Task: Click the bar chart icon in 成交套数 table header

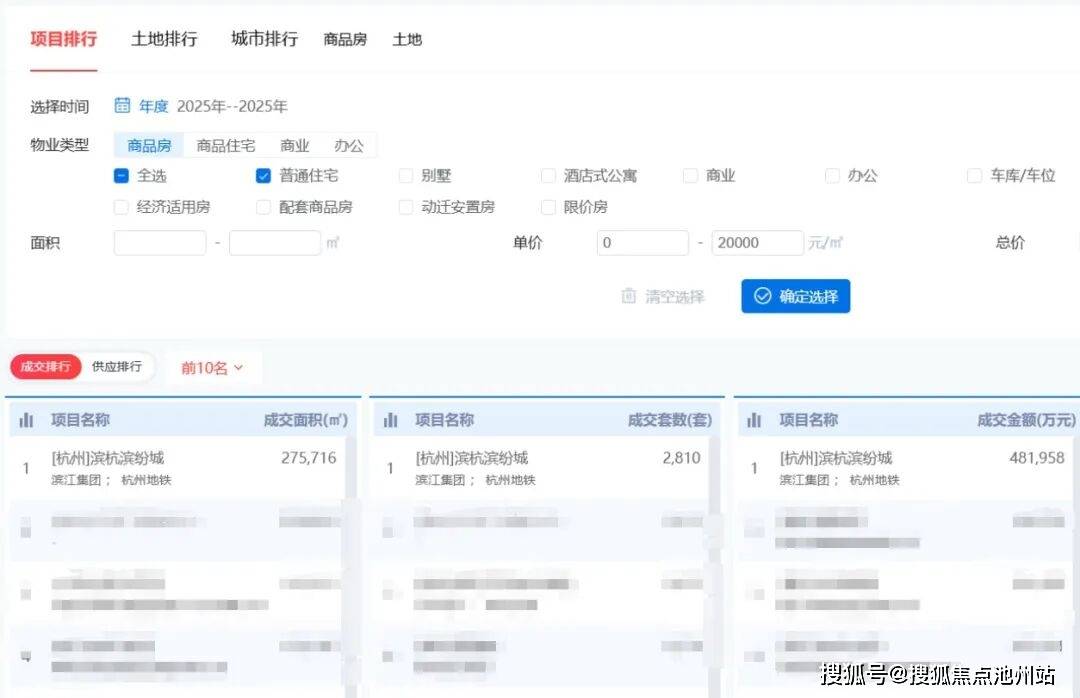Action: coord(391,421)
